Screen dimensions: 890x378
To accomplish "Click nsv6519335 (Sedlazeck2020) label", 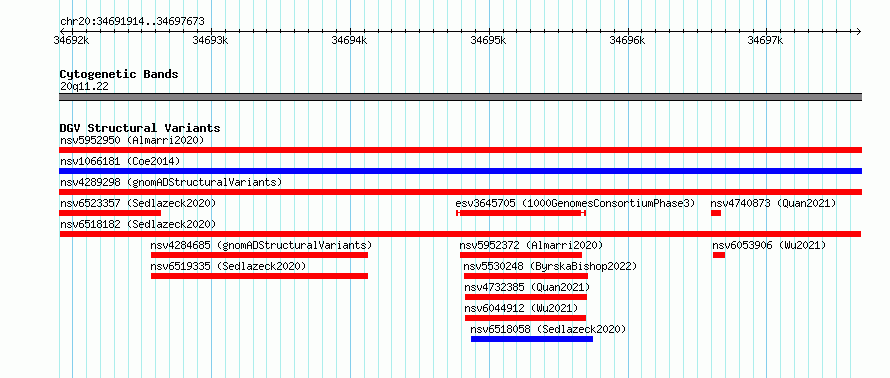I will 228,266.
